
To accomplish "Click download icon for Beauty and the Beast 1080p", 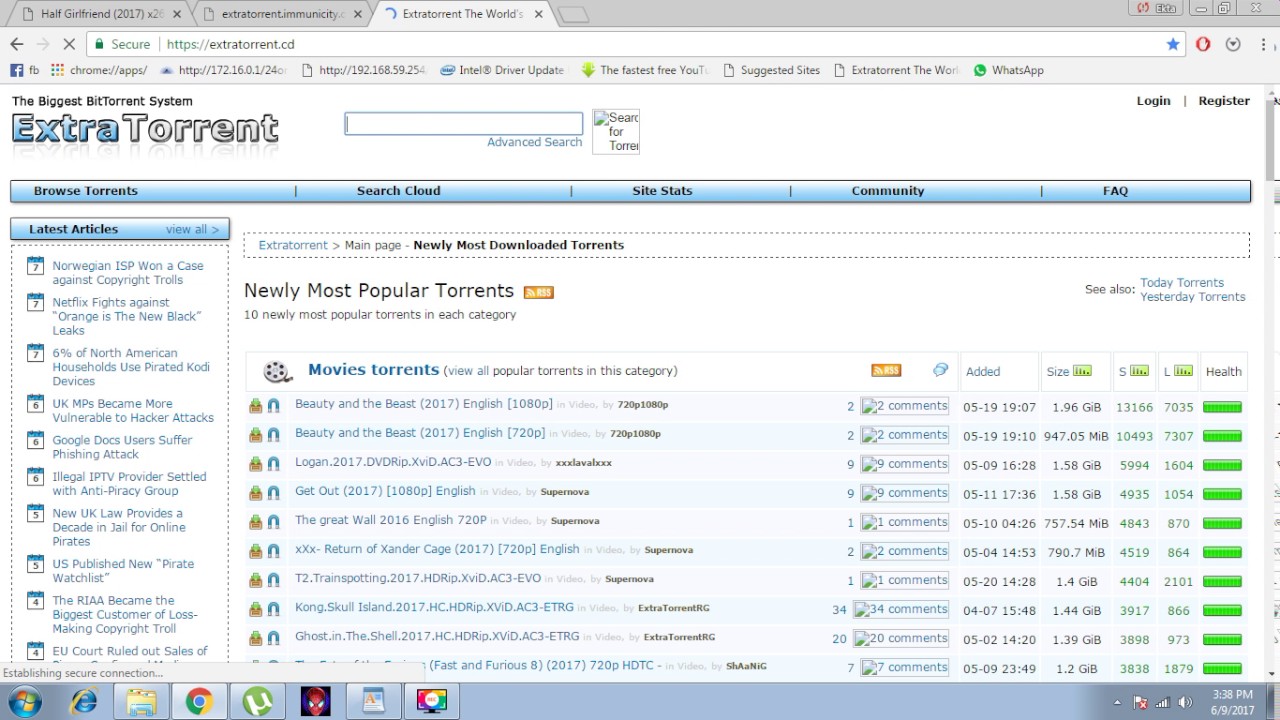I will click(256, 406).
